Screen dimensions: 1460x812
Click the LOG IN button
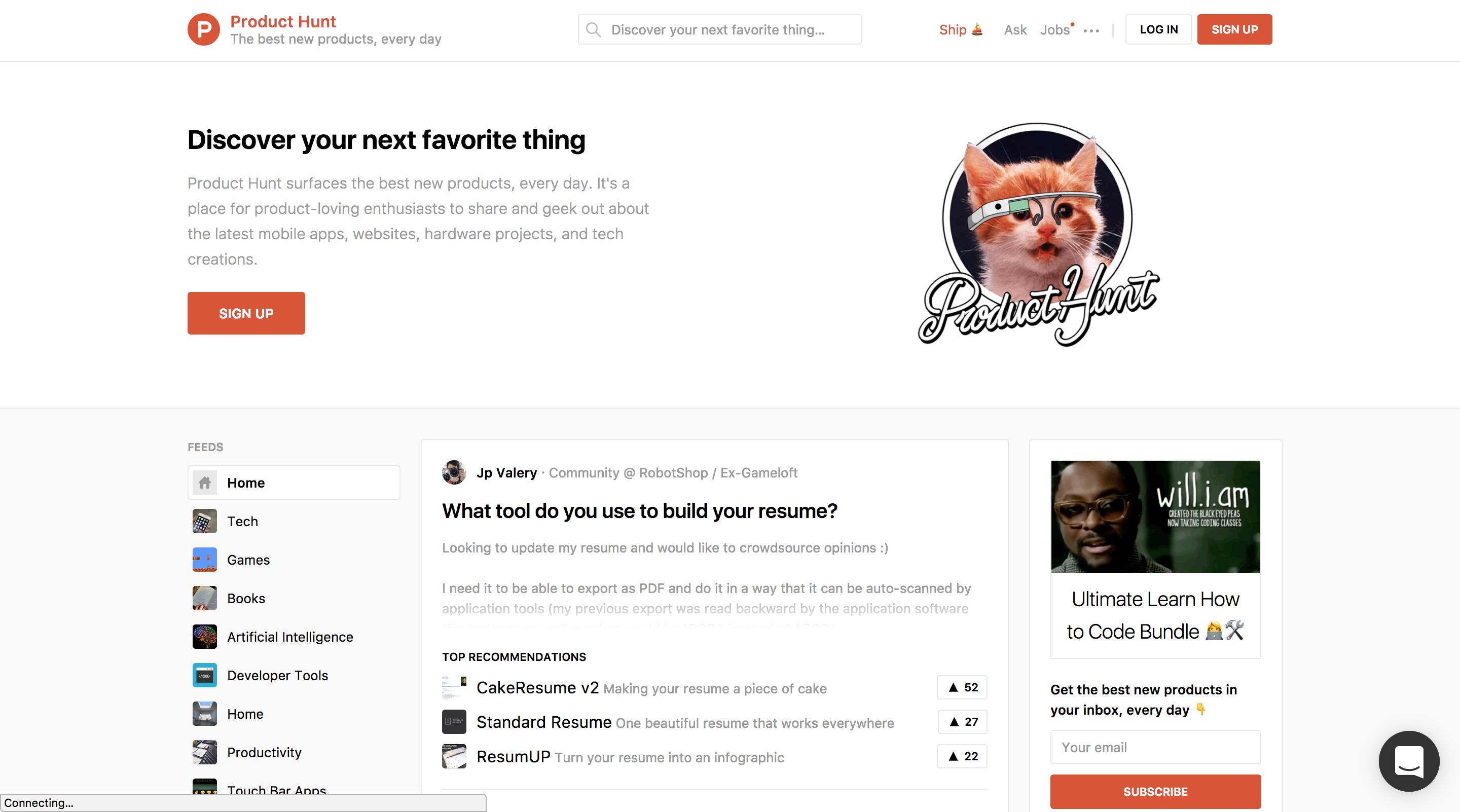[1158, 29]
